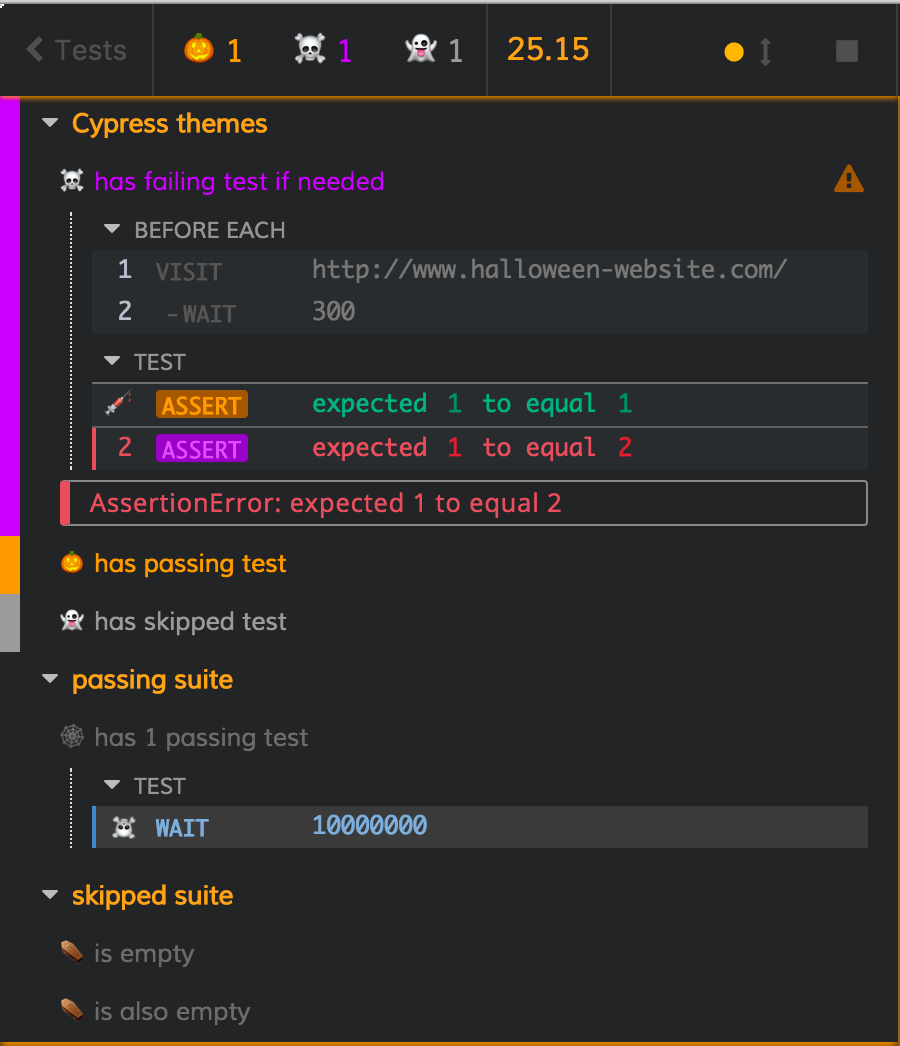
Task: Open the 'has passing test' entry
Action: coord(190,564)
